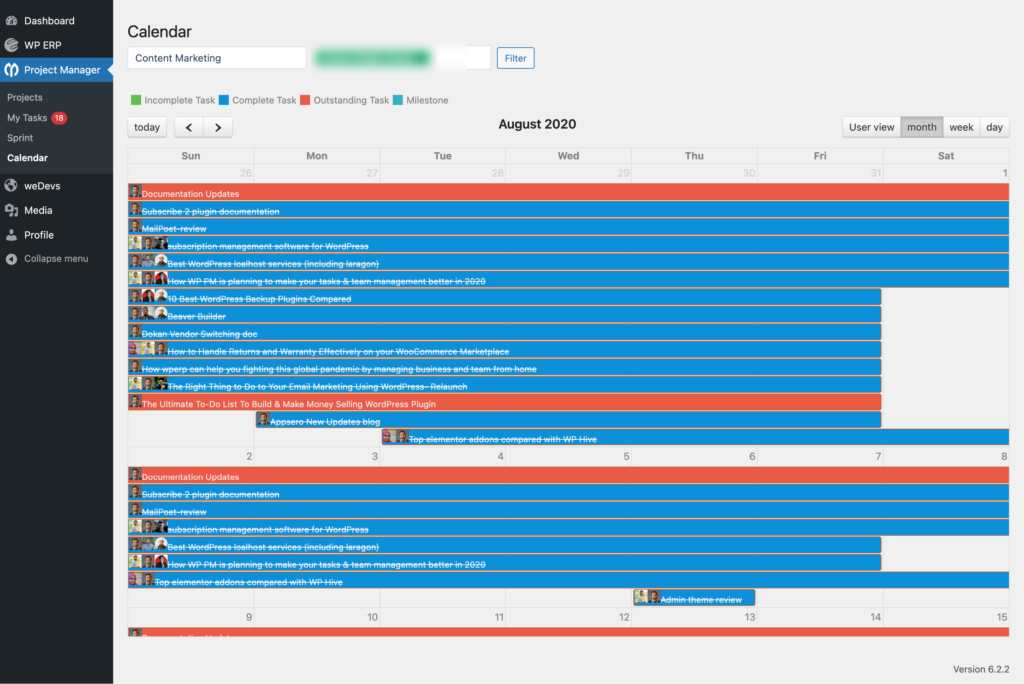Screen dimensions: 1024x684
Task: Click the Profile person icon
Action: click(x=11, y=235)
